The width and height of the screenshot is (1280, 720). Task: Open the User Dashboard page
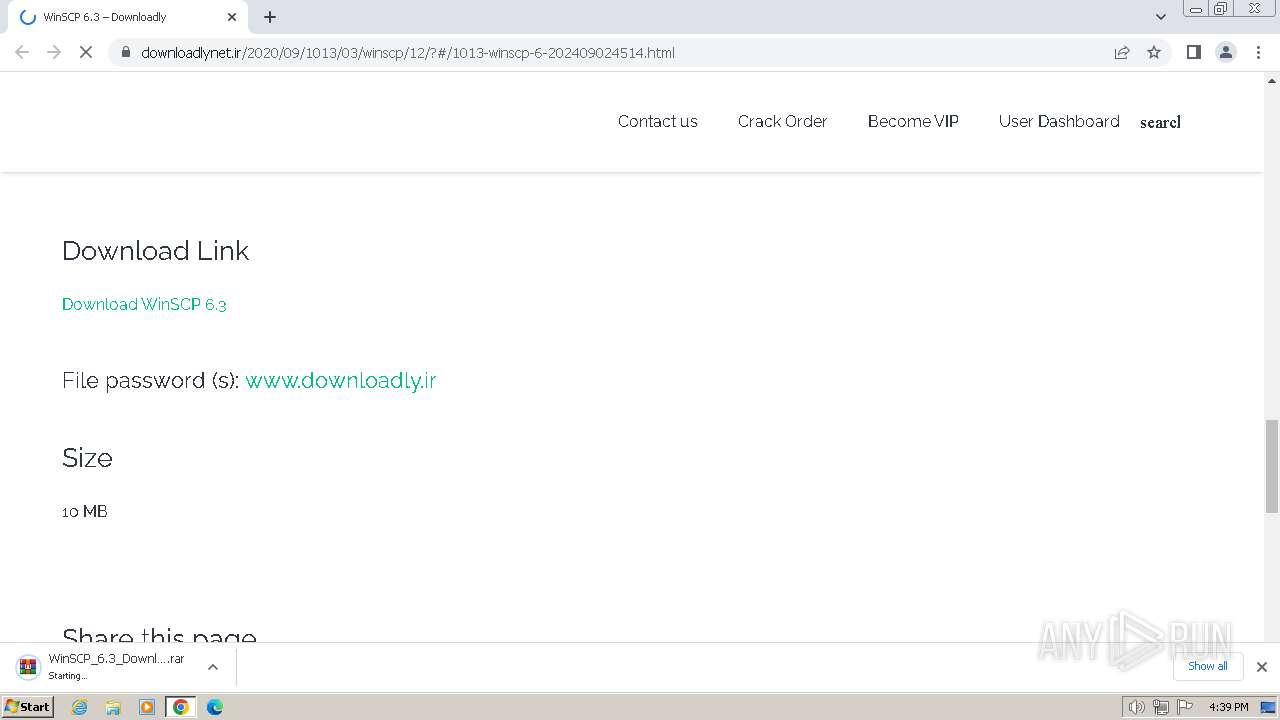[x=1059, y=121]
